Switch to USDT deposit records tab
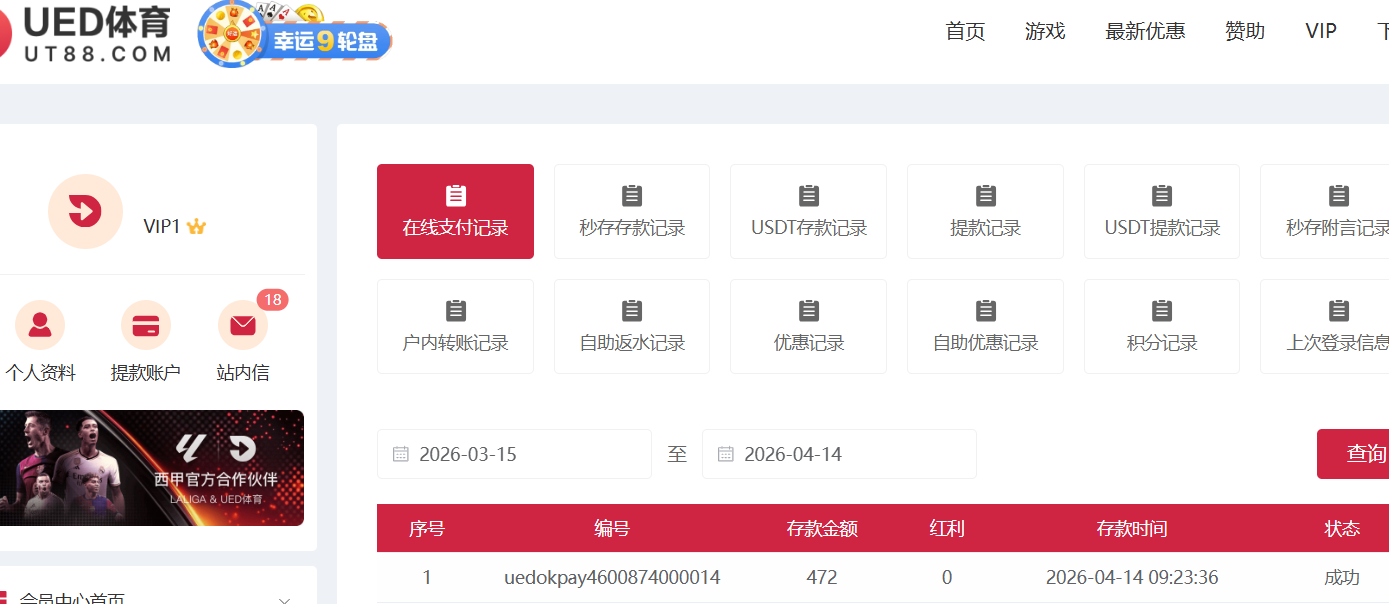Viewport: 1389px width, 604px height. (808, 211)
